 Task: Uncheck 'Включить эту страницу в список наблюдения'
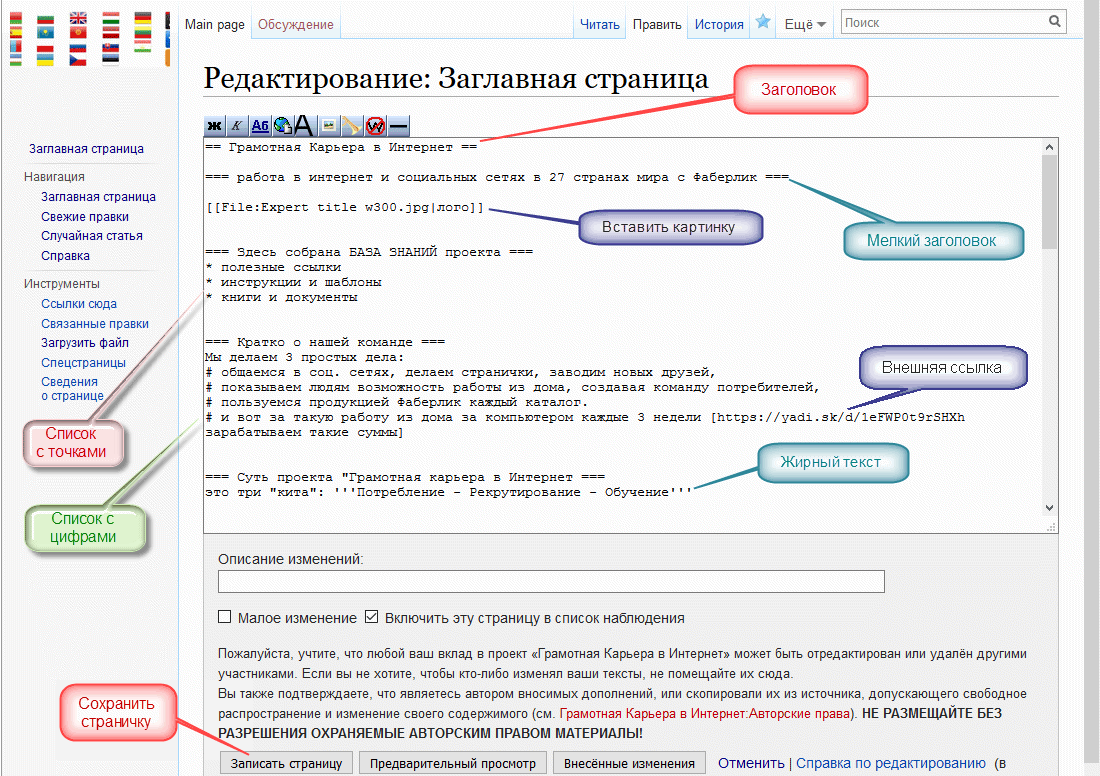(372, 617)
